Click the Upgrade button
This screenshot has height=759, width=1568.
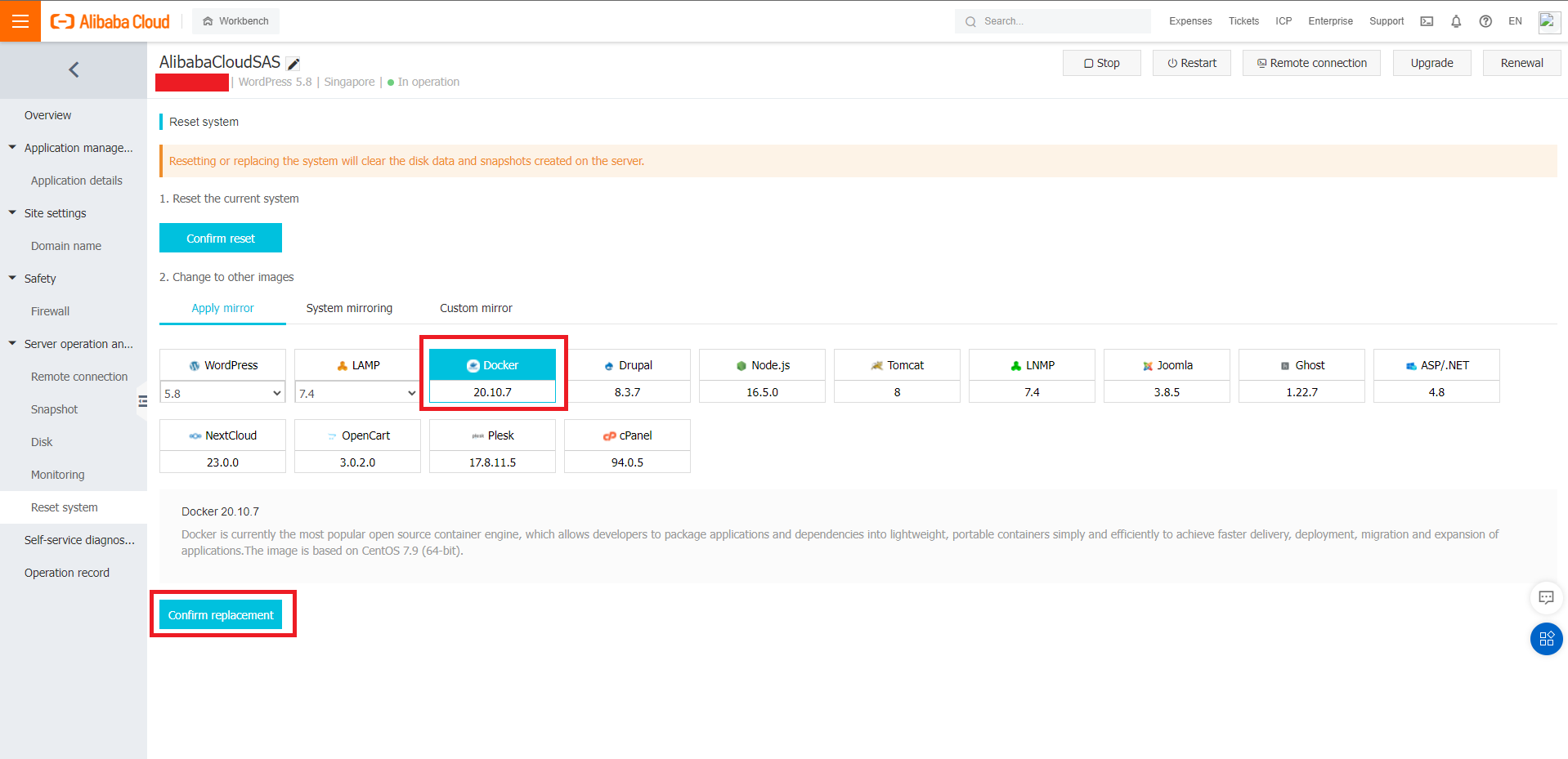[1431, 63]
